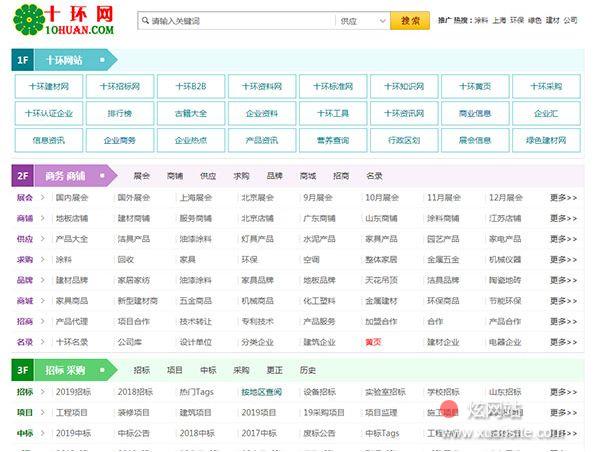Open the 国内展会 link

pyautogui.click(x=72, y=197)
